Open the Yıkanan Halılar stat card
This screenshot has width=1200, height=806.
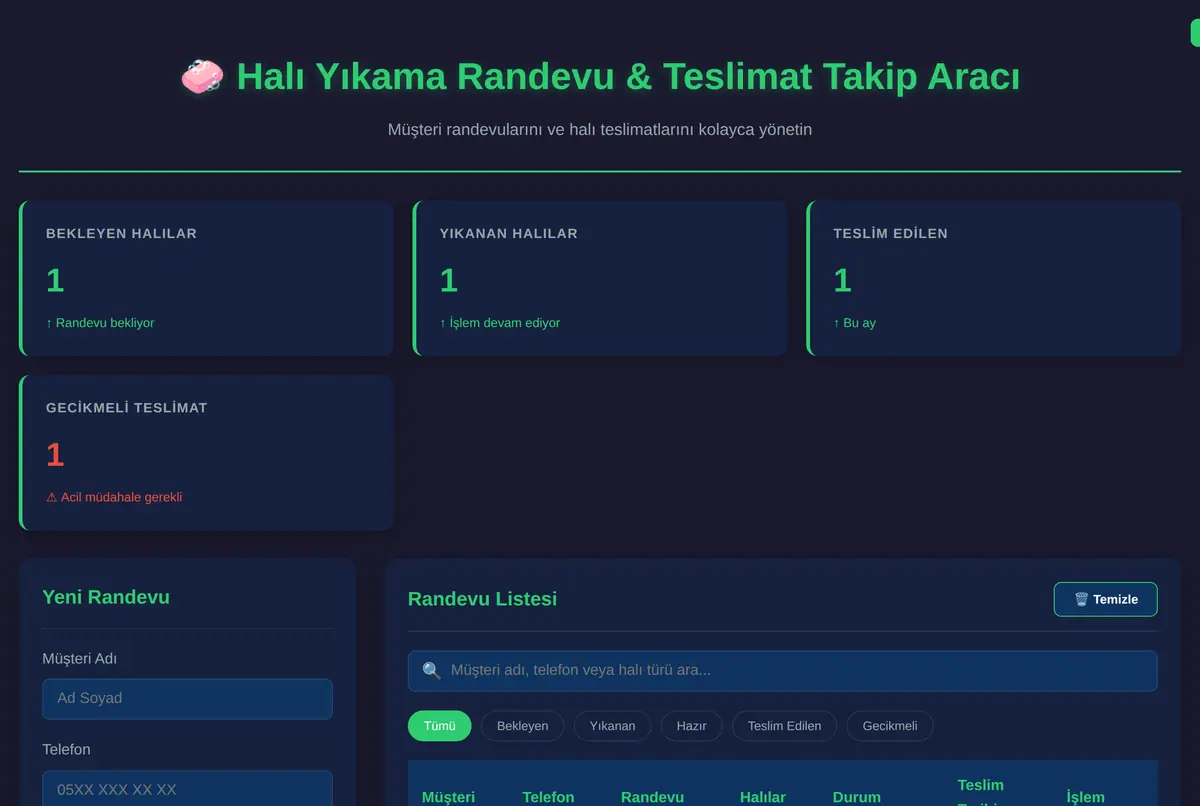(x=600, y=278)
